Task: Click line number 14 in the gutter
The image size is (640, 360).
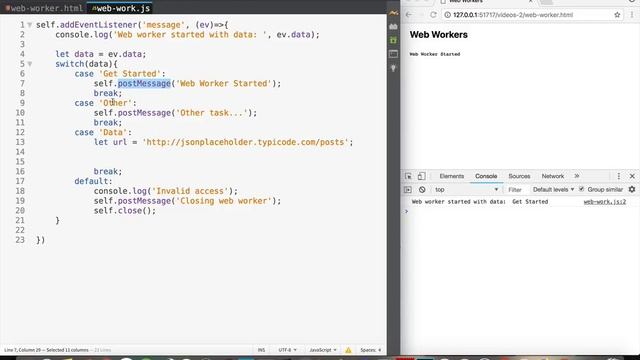Action: pos(20,152)
